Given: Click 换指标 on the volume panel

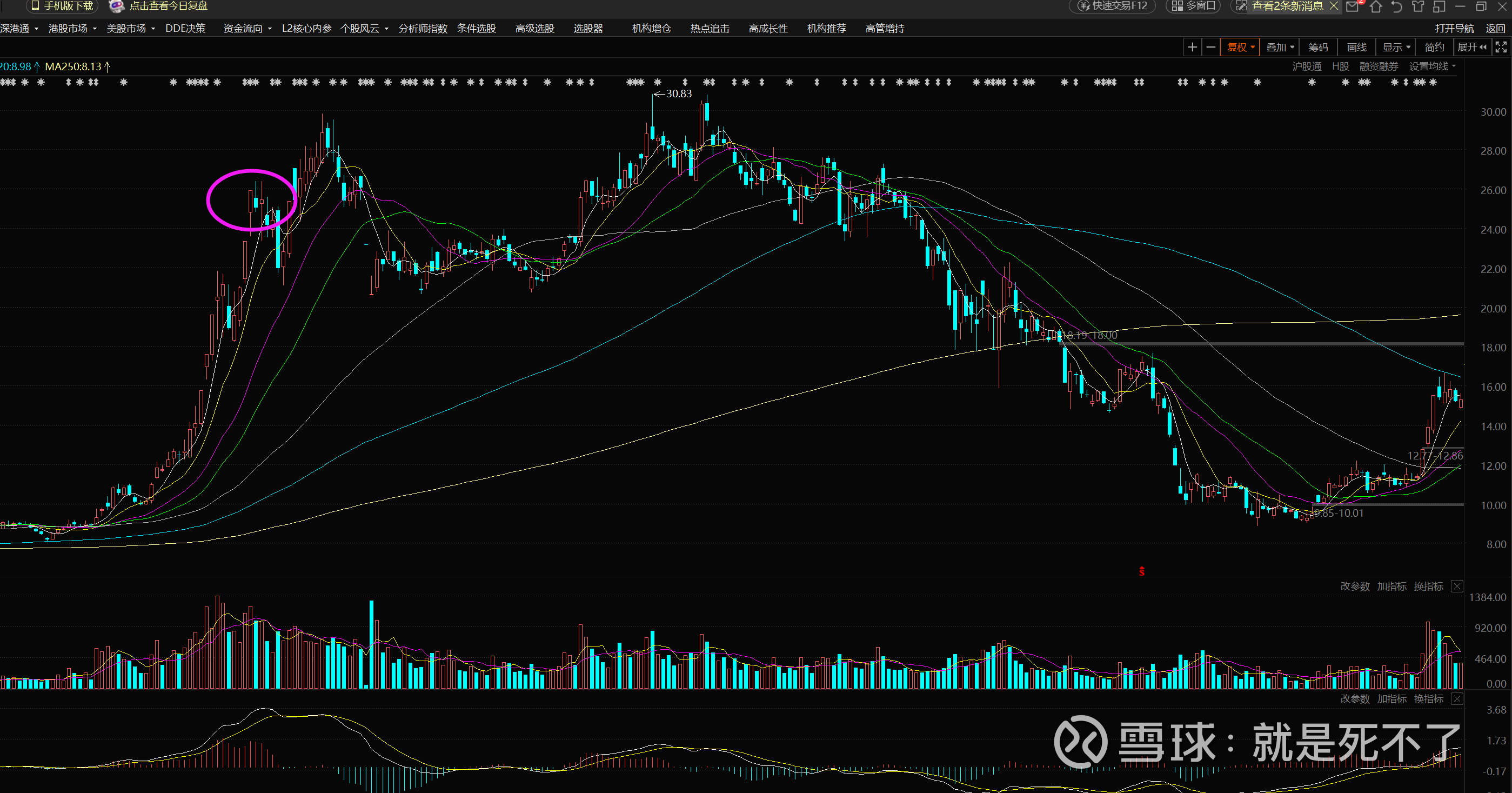Looking at the screenshot, I should pos(1428,587).
